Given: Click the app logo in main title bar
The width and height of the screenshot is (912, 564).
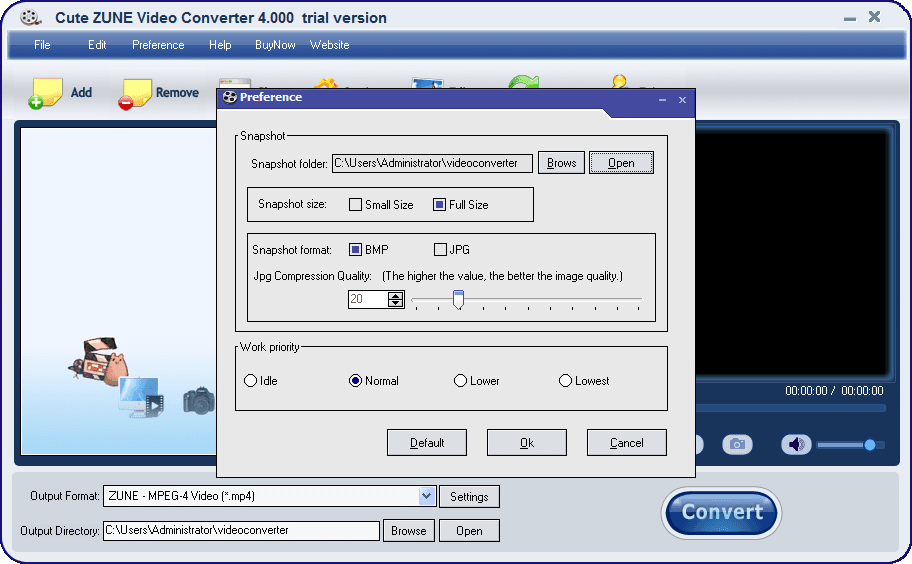Looking at the screenshot, I should coord(31,17).
